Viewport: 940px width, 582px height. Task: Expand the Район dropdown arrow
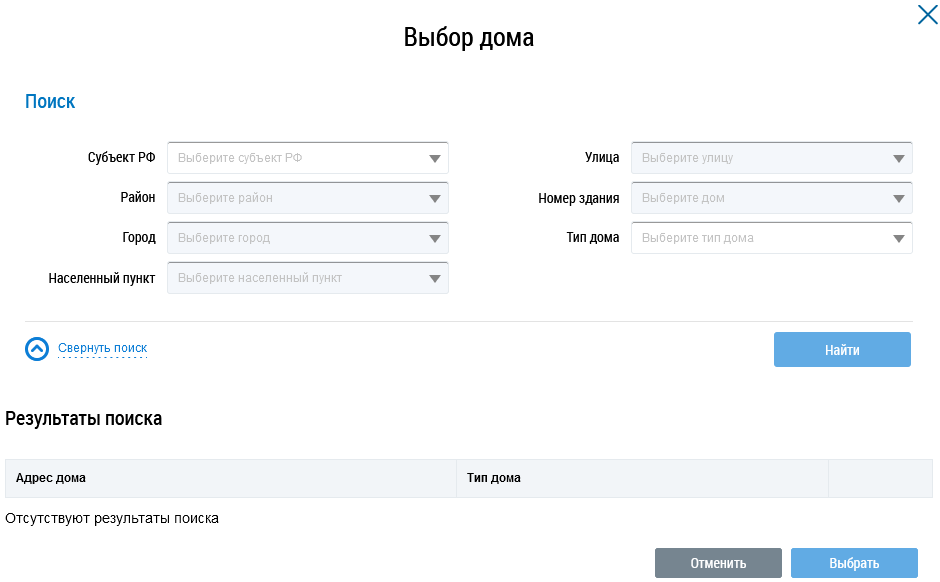(x=434, y=198)
